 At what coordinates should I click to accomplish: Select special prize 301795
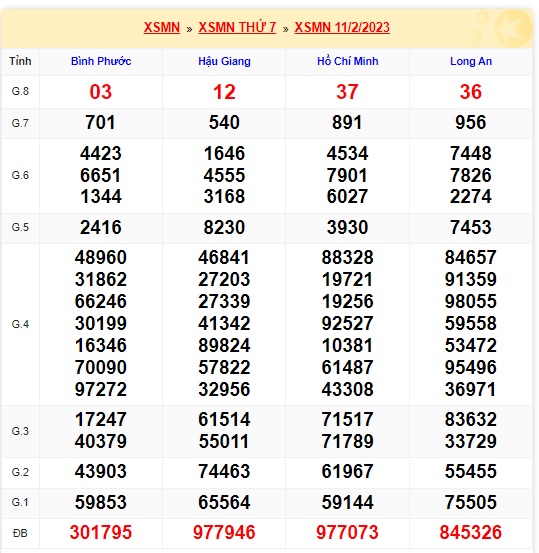(101, 533)
